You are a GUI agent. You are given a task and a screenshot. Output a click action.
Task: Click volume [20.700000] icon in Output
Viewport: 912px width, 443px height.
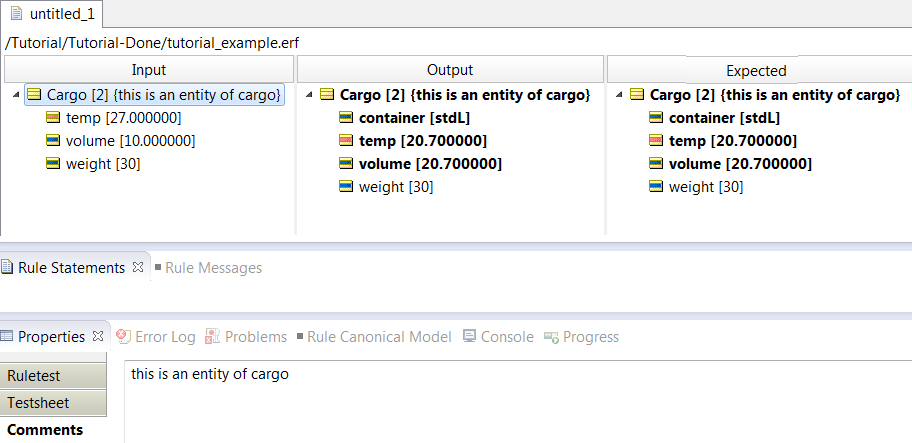(346, 164)
